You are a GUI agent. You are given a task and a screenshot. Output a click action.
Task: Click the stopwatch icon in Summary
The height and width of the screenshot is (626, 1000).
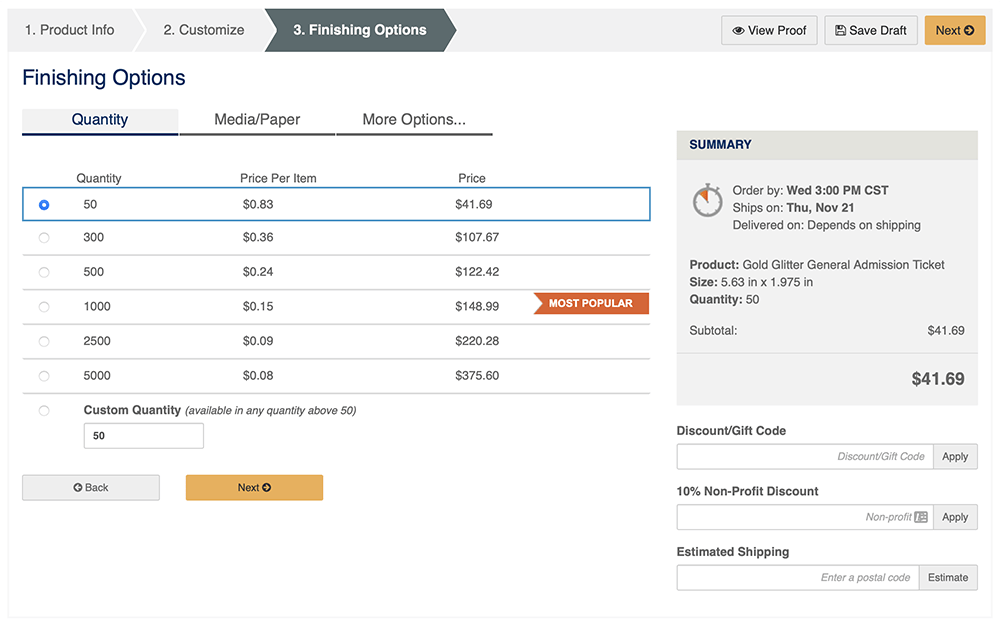point(707,201)
